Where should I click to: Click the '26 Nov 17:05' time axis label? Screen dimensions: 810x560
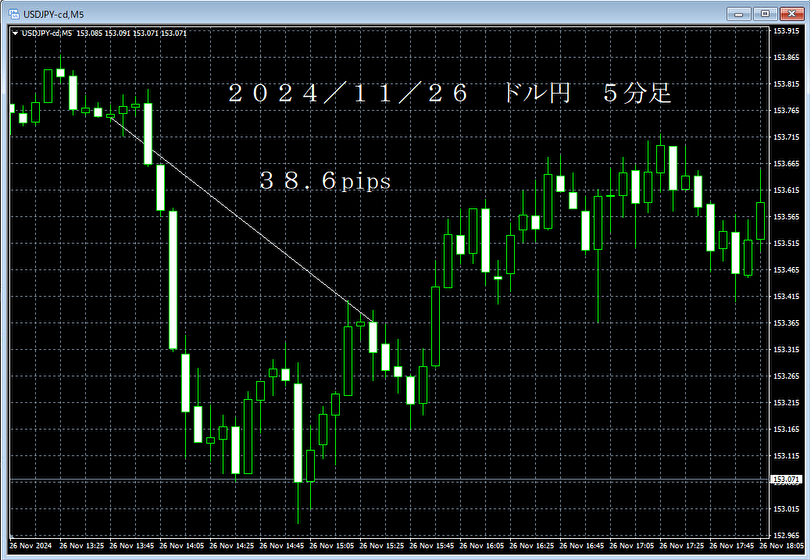click(632, 546)
